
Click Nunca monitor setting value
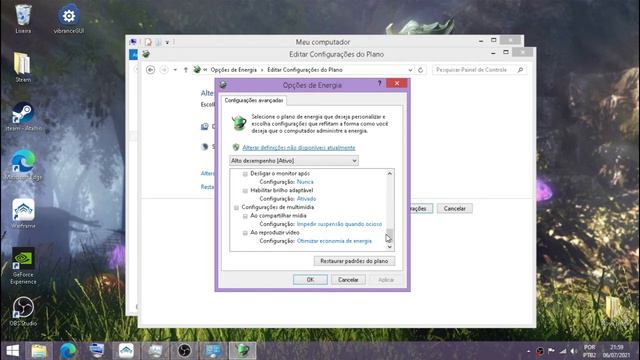[x=305, y=182]
